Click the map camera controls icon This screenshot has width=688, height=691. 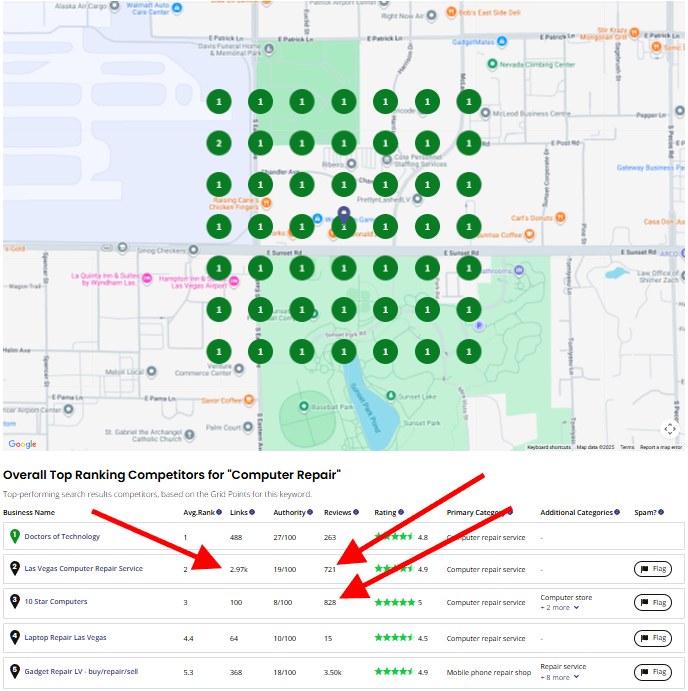(670, 429)
